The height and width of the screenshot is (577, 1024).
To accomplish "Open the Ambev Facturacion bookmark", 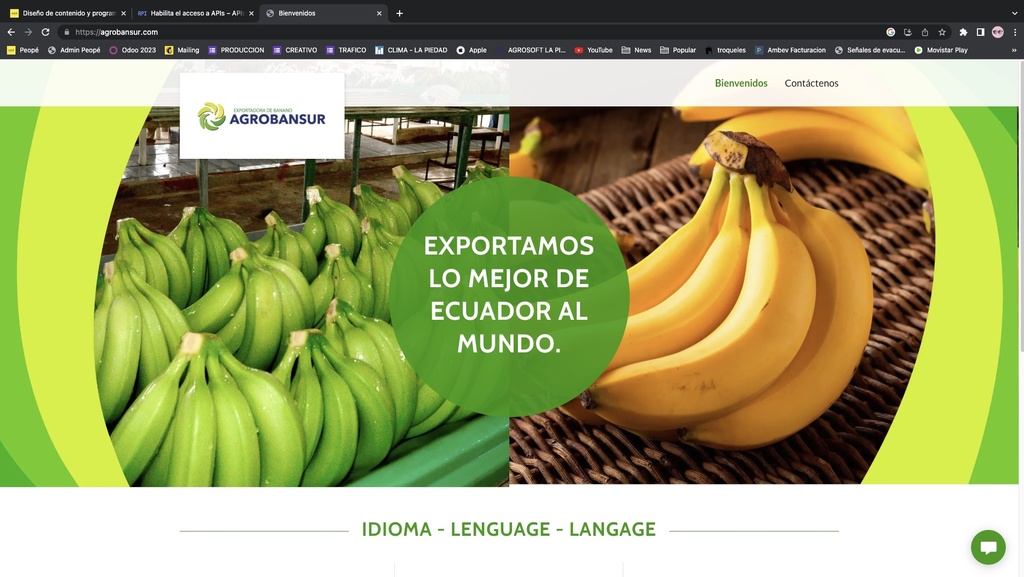I will [790, 50].
